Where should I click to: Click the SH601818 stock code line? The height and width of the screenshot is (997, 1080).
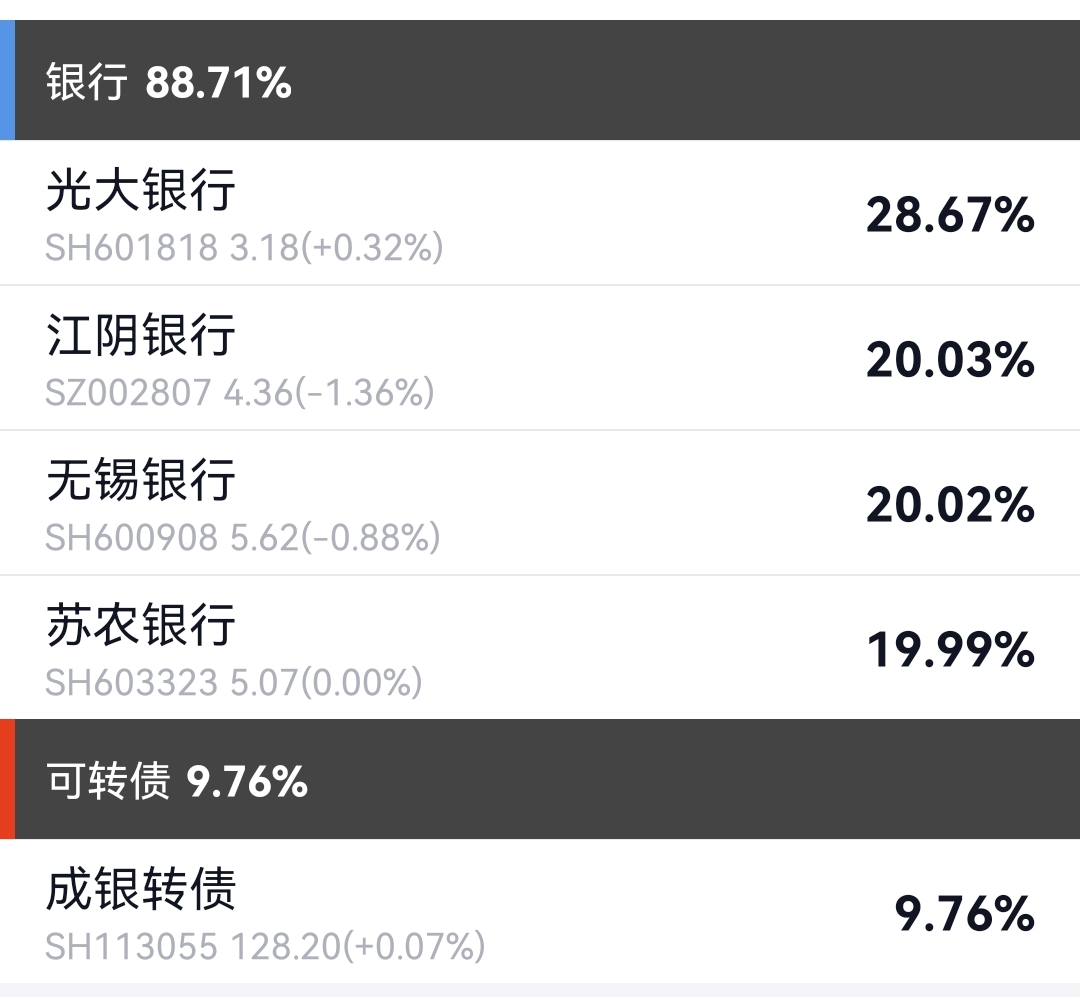(x=244, y=247)
